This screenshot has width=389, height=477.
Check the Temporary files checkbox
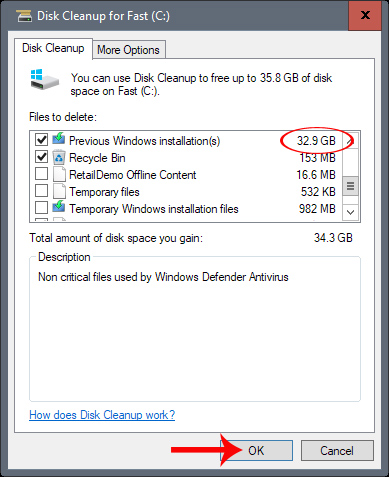click(41, 191)
